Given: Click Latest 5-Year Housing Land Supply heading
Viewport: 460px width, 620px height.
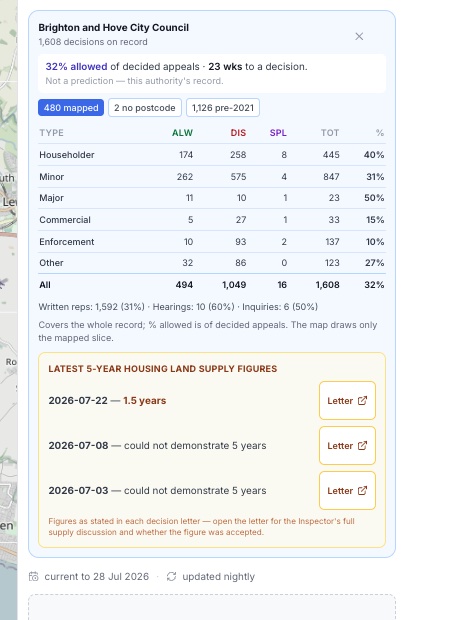Looking at the screenshot, I should click(163, 369).
